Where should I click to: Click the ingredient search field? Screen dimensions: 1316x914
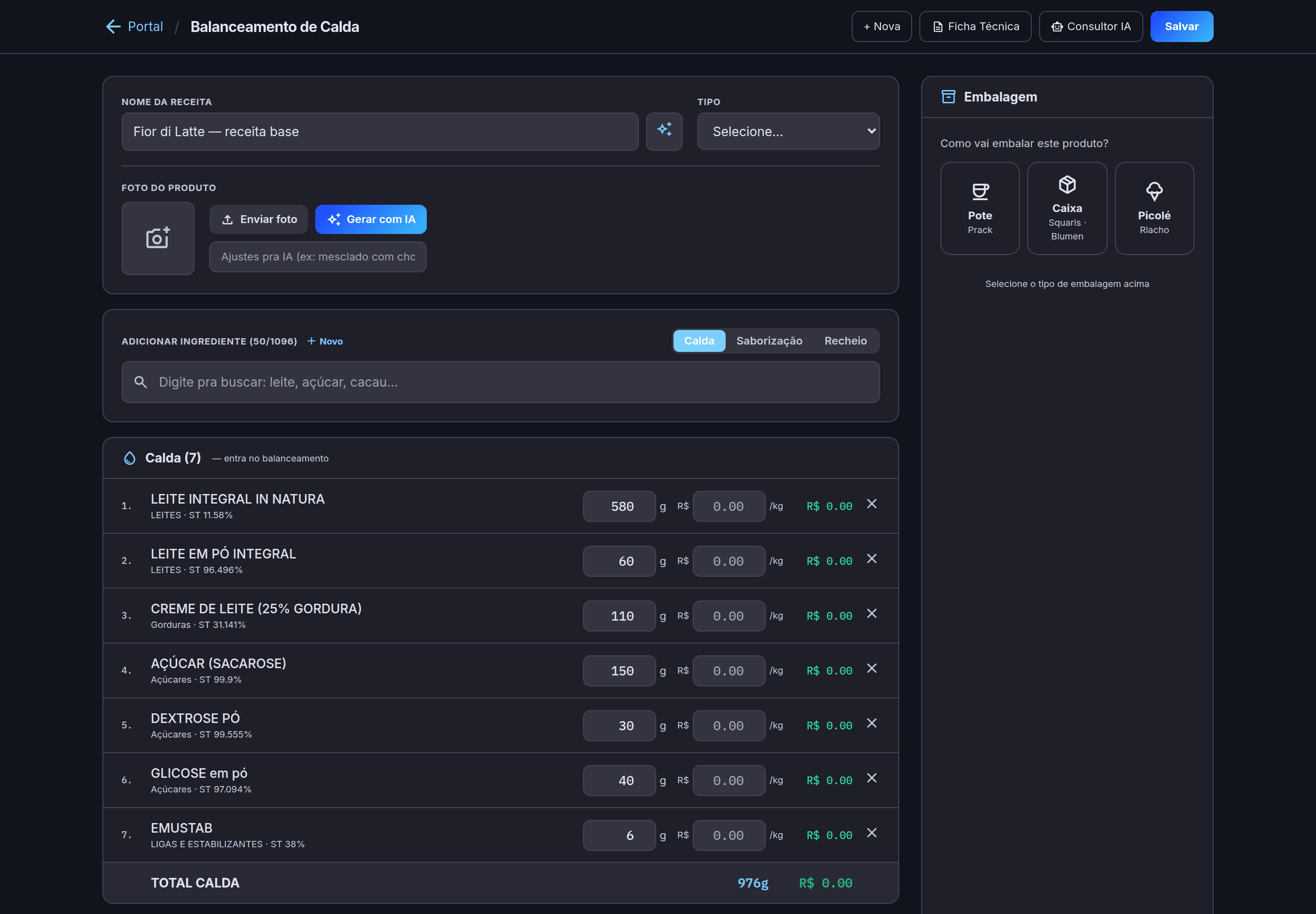pos(500,382)
